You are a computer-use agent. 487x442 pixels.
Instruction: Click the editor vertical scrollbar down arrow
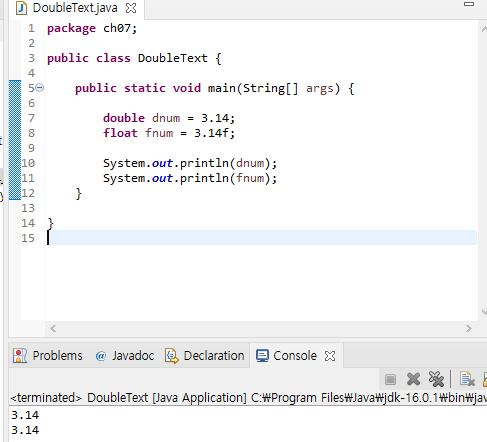(x=484, y=312)
